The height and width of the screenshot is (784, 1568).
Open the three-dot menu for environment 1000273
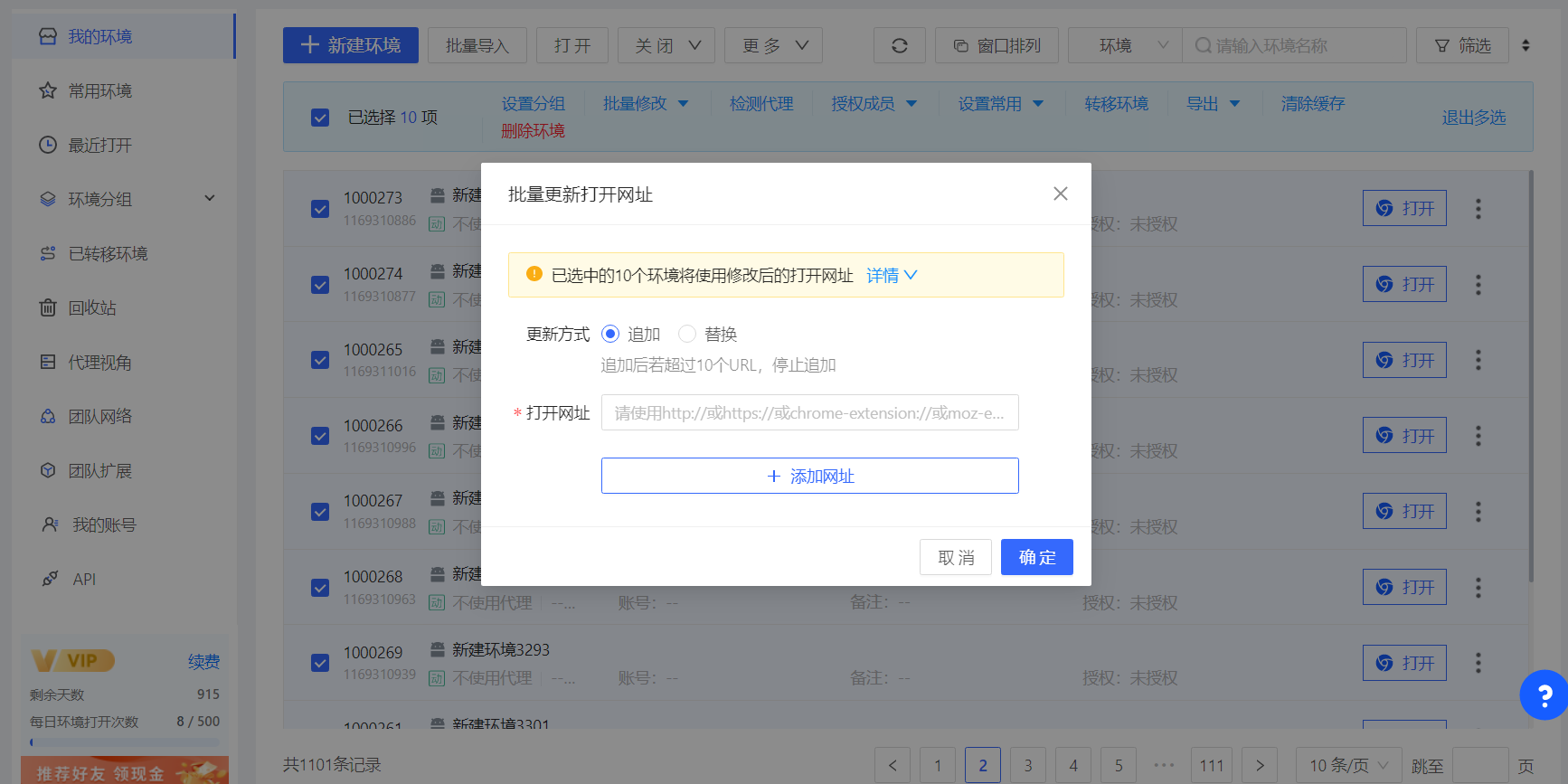(x=1478, y=209)
